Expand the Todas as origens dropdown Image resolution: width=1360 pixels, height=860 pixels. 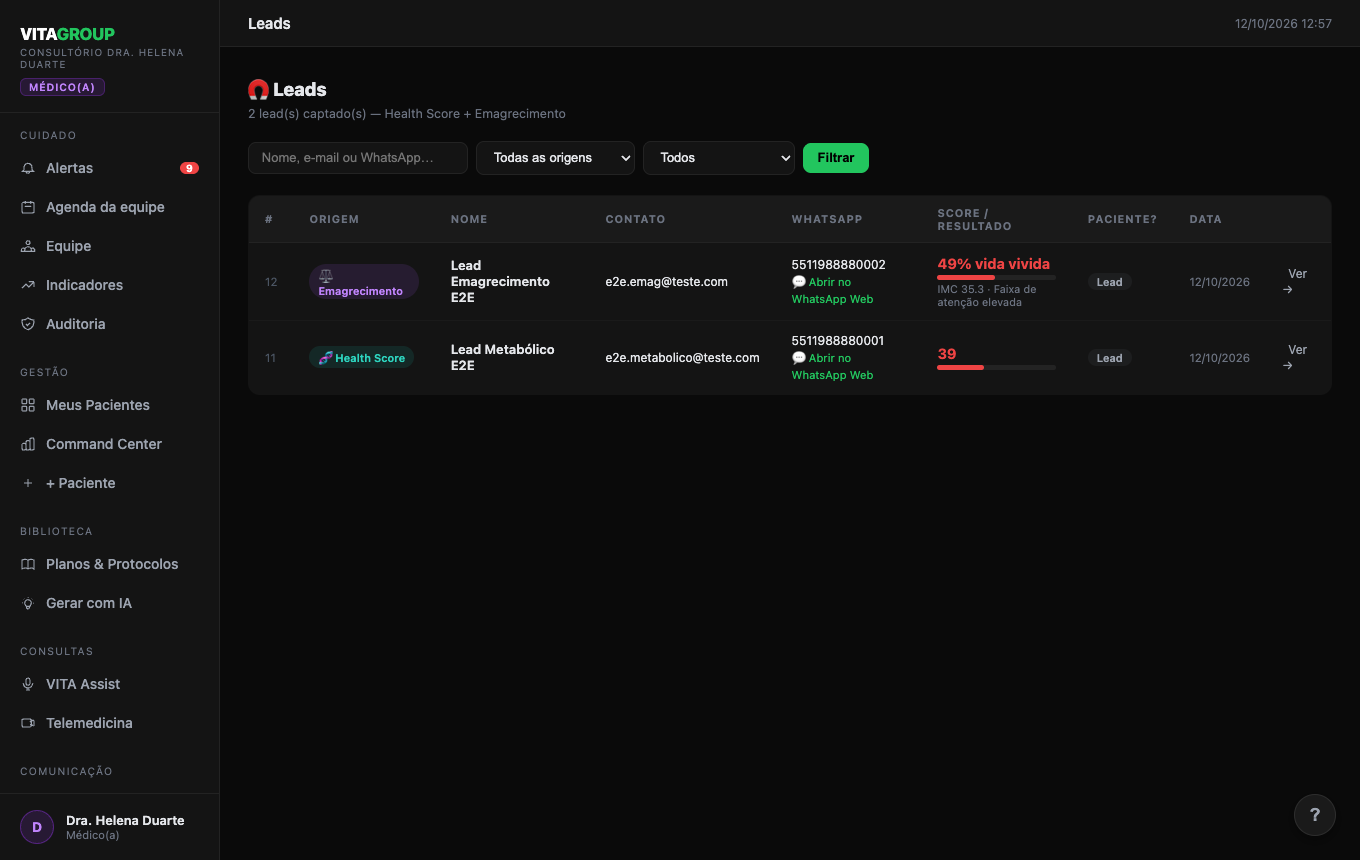point(555,158)
